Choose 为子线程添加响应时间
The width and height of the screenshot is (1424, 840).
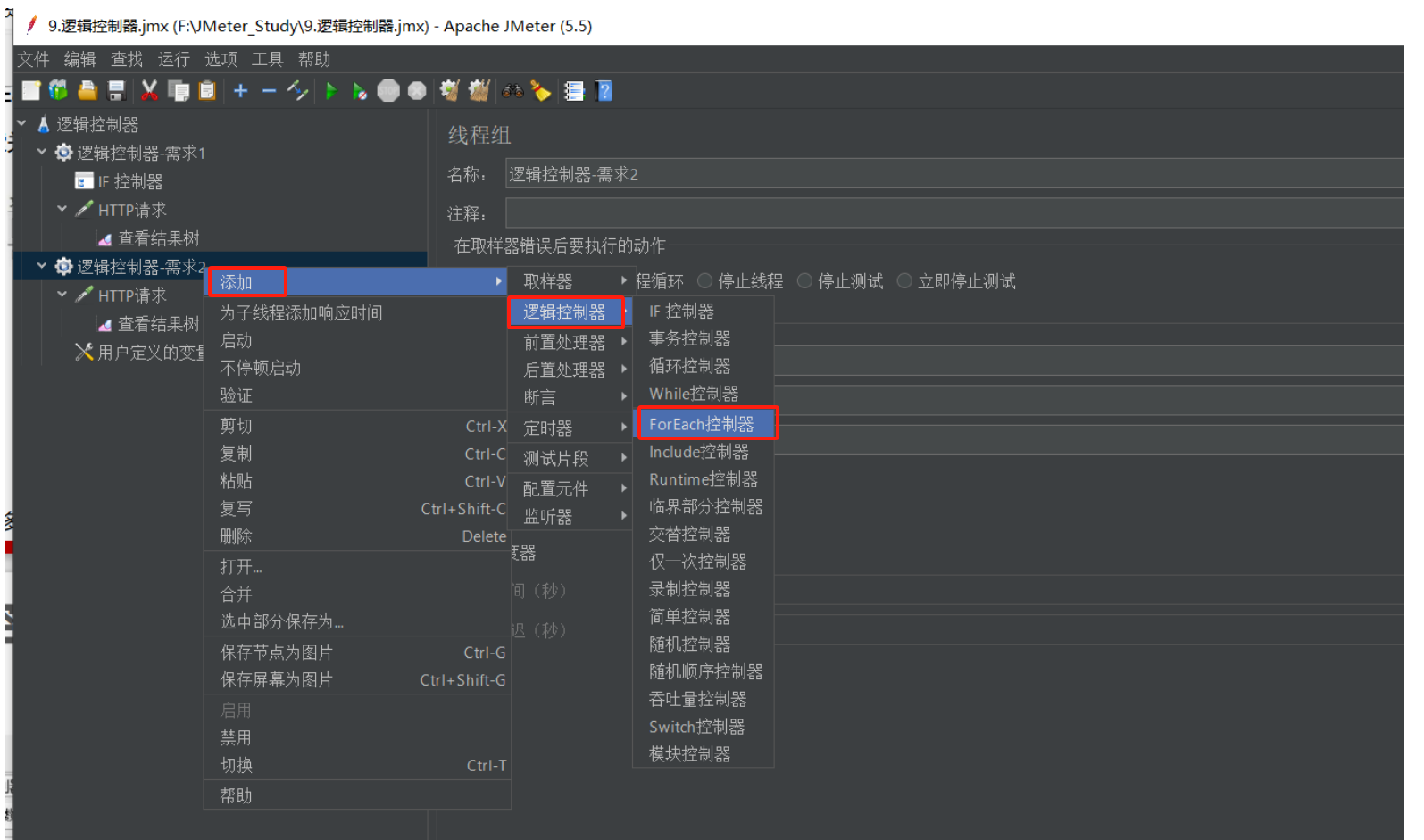358,312
